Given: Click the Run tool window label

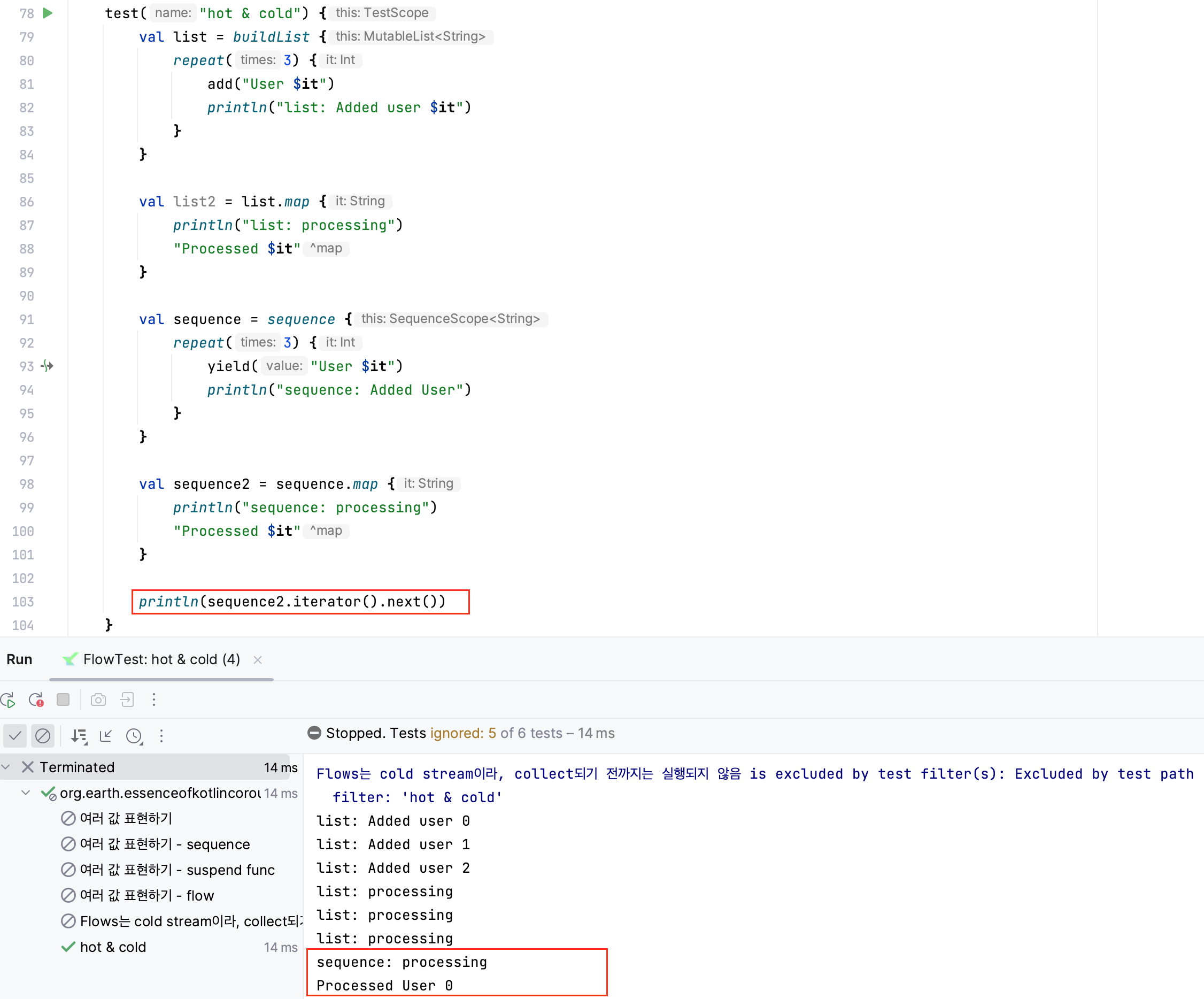Looking at the screenshot, I should click(19, 659).
